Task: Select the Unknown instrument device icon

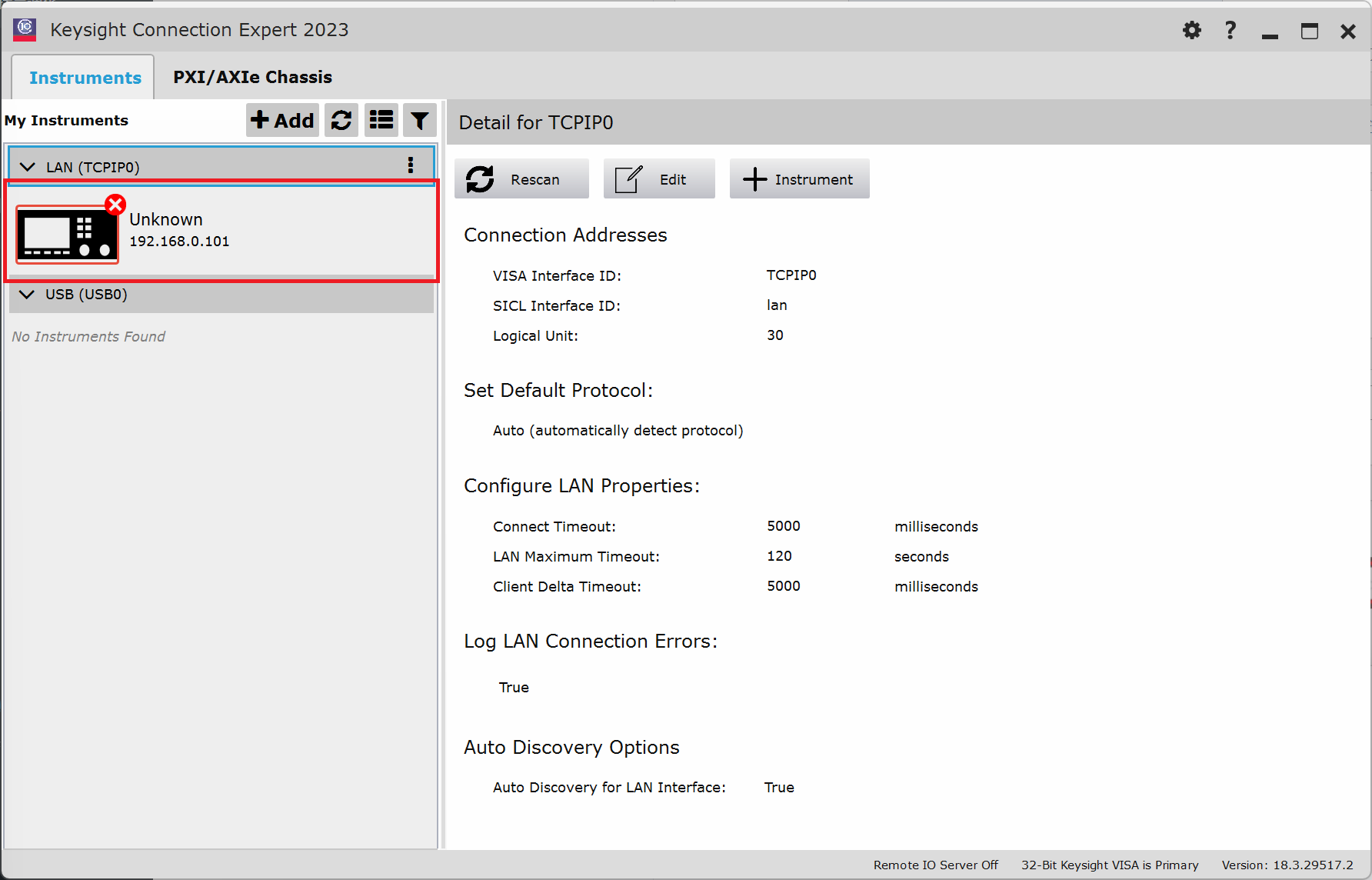Action: coord(67,235)
